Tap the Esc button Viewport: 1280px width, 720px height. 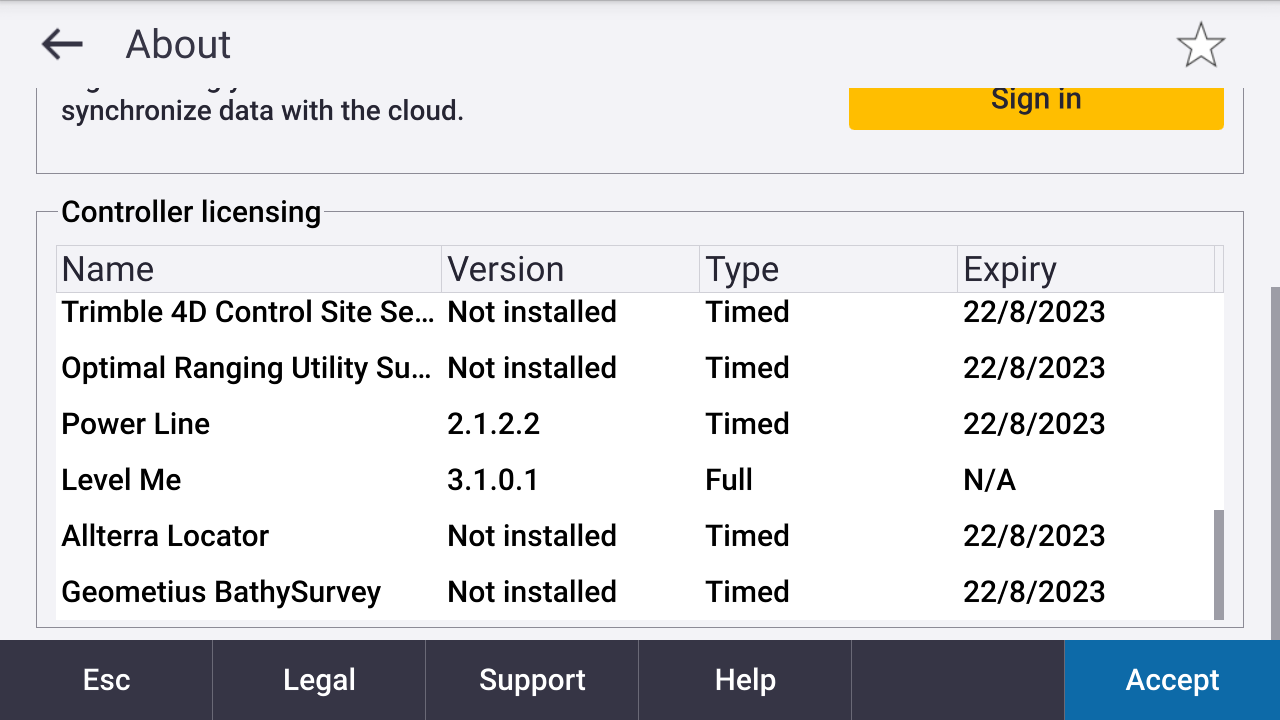[106, 680]
